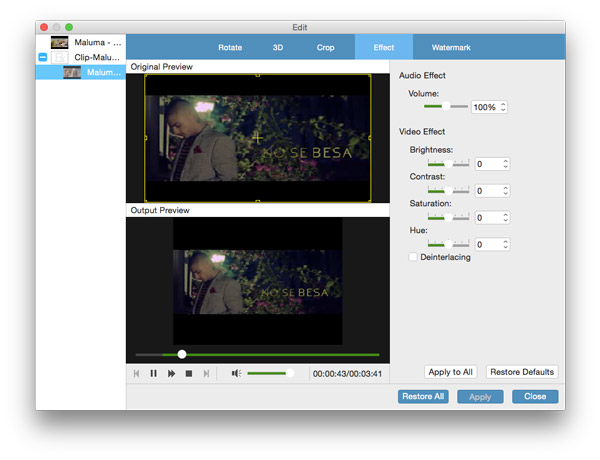Click the Restore All button
The image size is (600, 460).
tap(423, 396)
